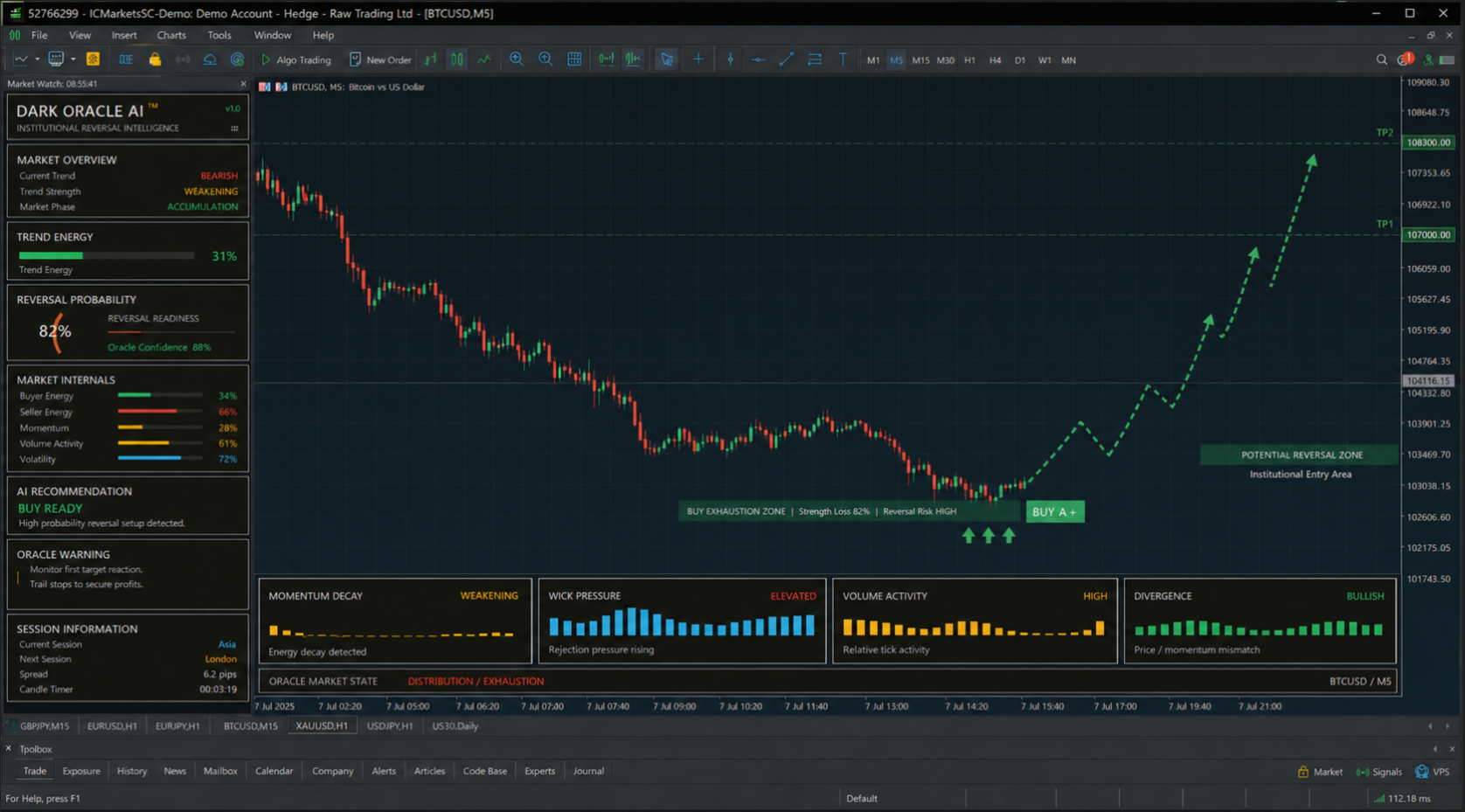Zoom out on the chart
Image resolution: width=1465 pixels, height=812 pixels.
[545, 59]
